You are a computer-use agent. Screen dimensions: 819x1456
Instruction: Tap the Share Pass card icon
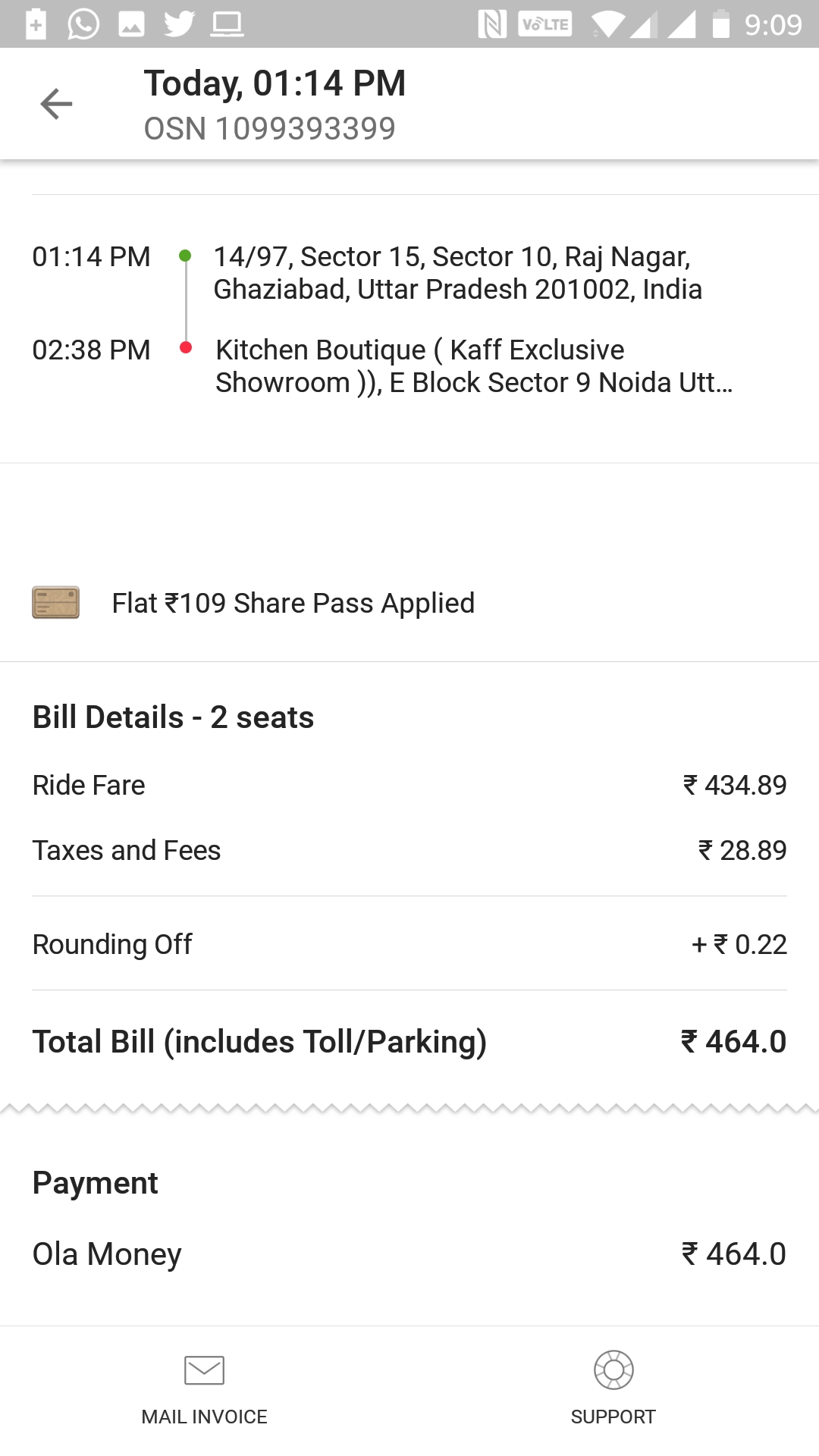click(x=55, y=603)
